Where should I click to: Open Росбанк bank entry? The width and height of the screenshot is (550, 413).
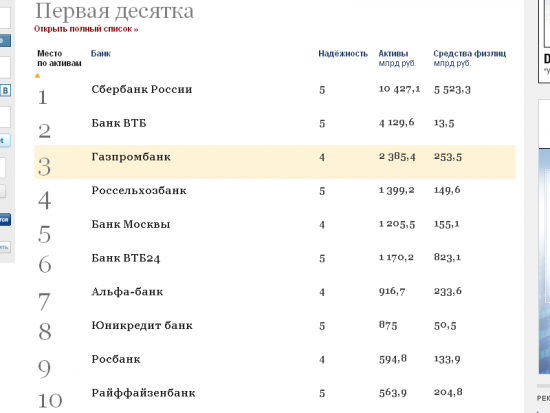[116, 359]
